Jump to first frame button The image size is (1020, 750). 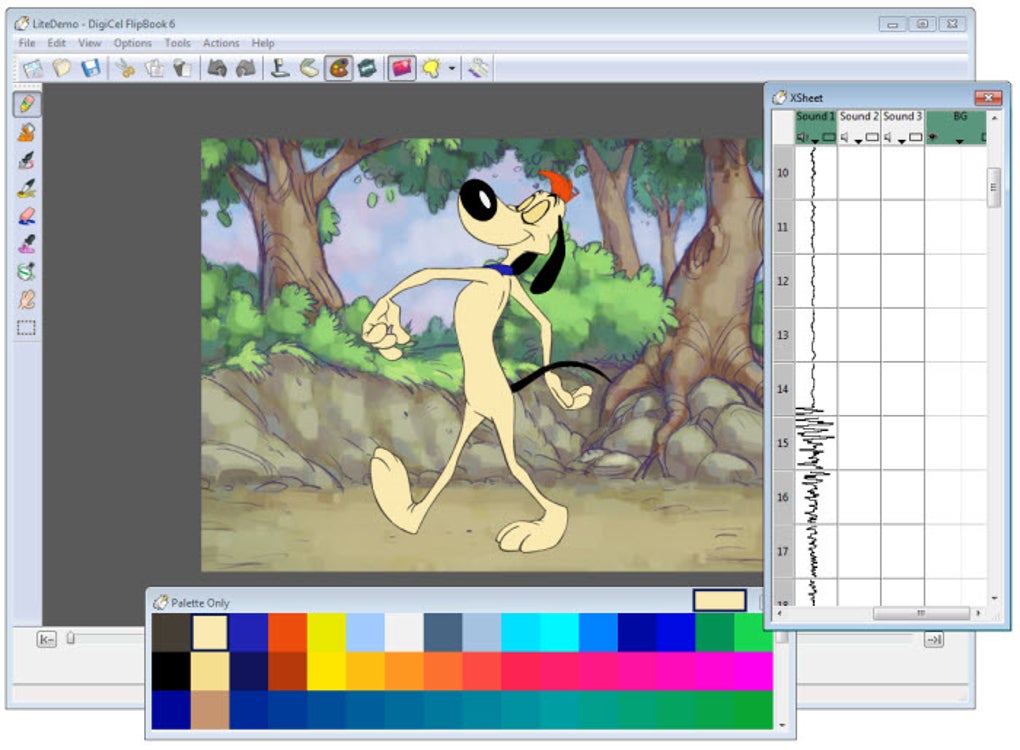click(x=46, y=639)
